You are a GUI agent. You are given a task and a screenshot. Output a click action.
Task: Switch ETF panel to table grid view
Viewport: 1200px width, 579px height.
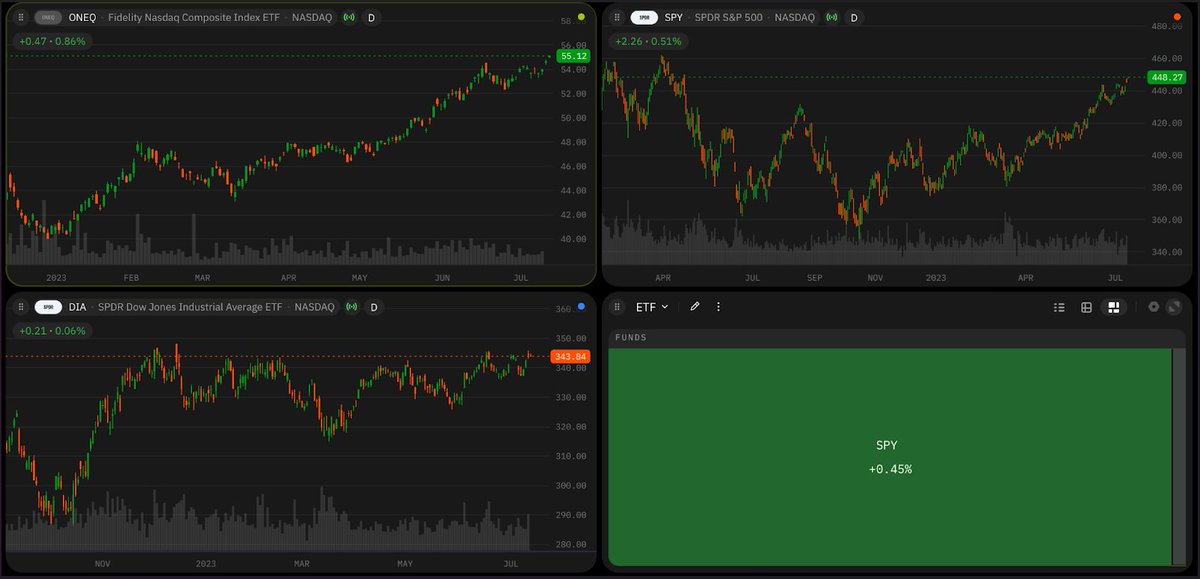coord(1086,307)
